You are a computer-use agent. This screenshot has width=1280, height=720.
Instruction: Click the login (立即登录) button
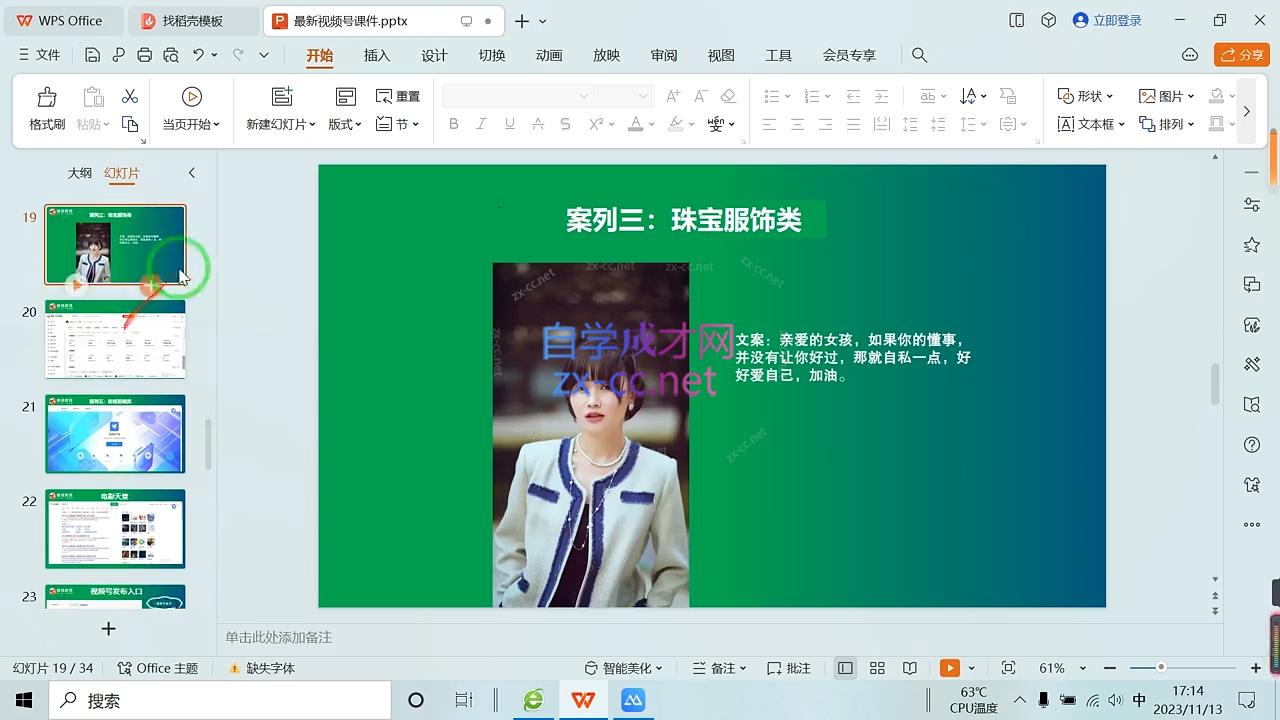(x=1107, y=20)
